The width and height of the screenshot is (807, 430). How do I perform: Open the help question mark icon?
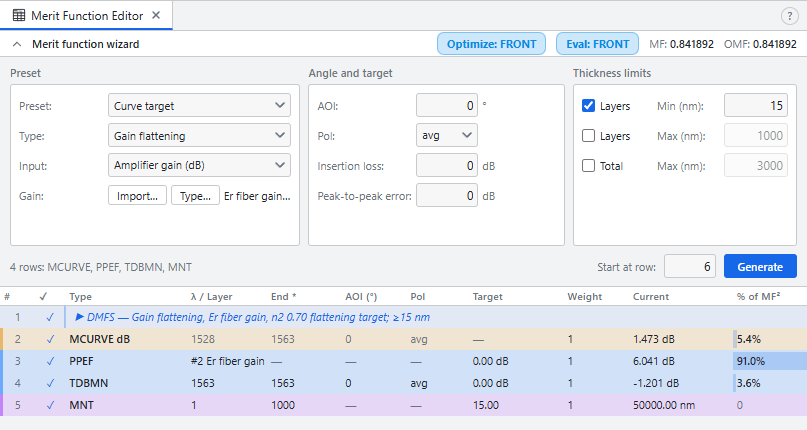click(790, 16)
